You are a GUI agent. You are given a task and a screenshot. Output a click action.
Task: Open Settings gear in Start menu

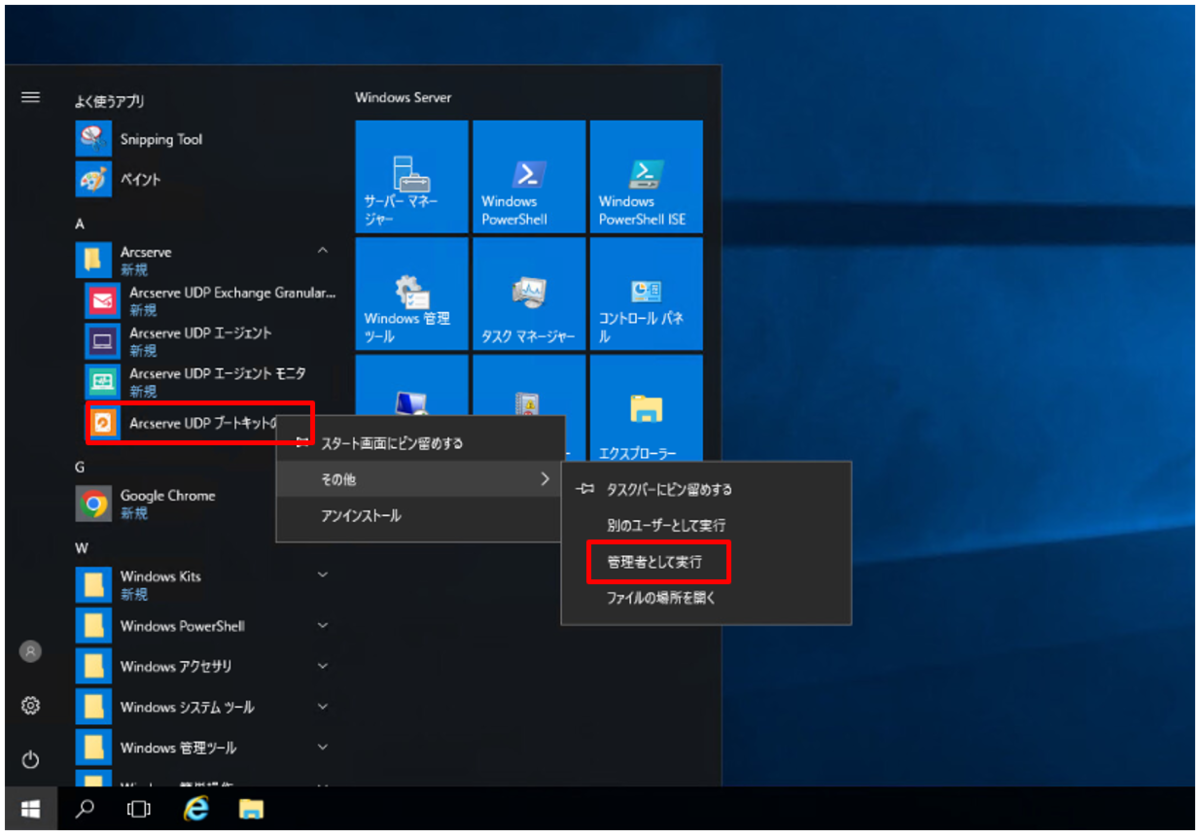(31, 706)
